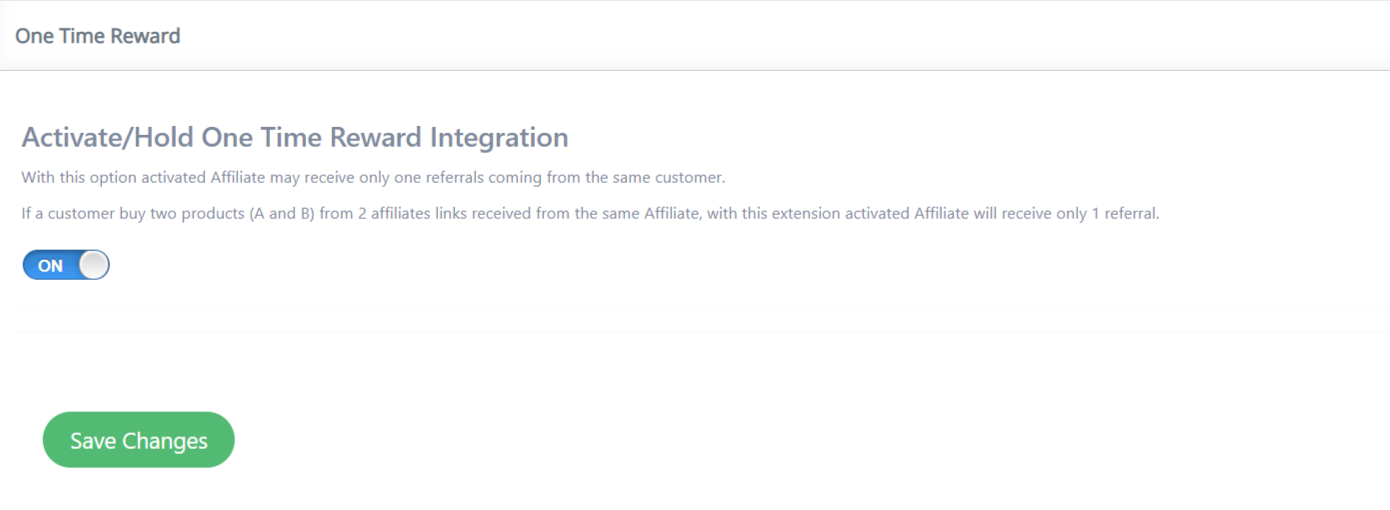Click the words 'With this option activated'

tap(114, 178)
